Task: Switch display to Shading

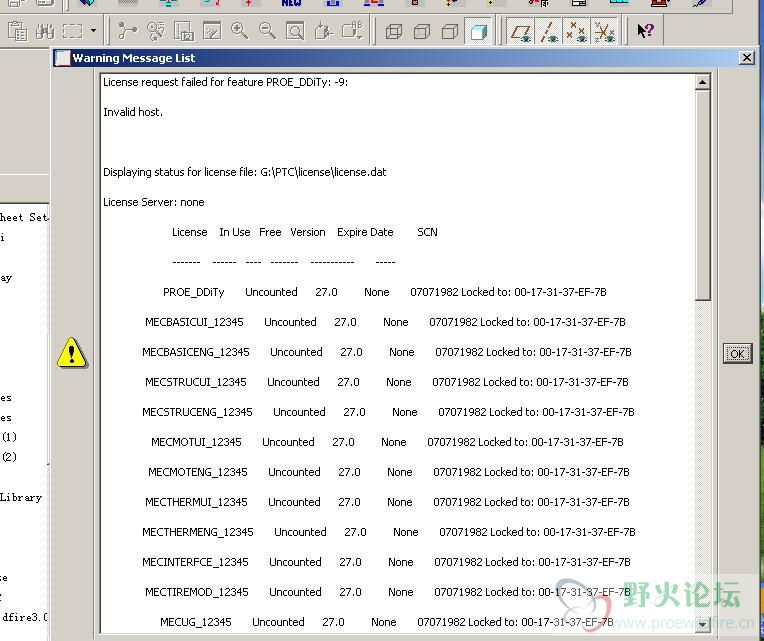Action: tap(478, 32)
